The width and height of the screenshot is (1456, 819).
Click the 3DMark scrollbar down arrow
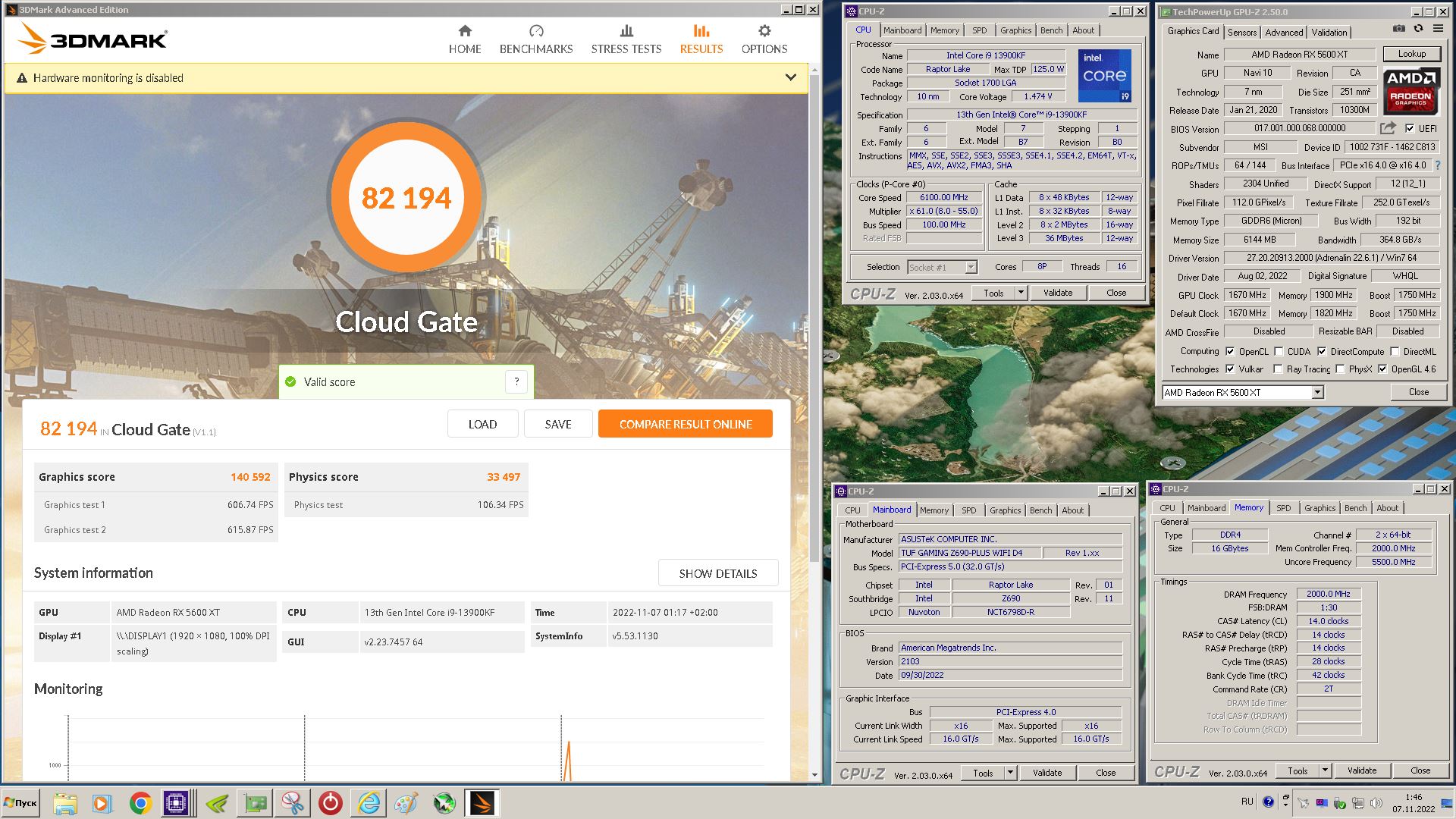coord(814,775)
